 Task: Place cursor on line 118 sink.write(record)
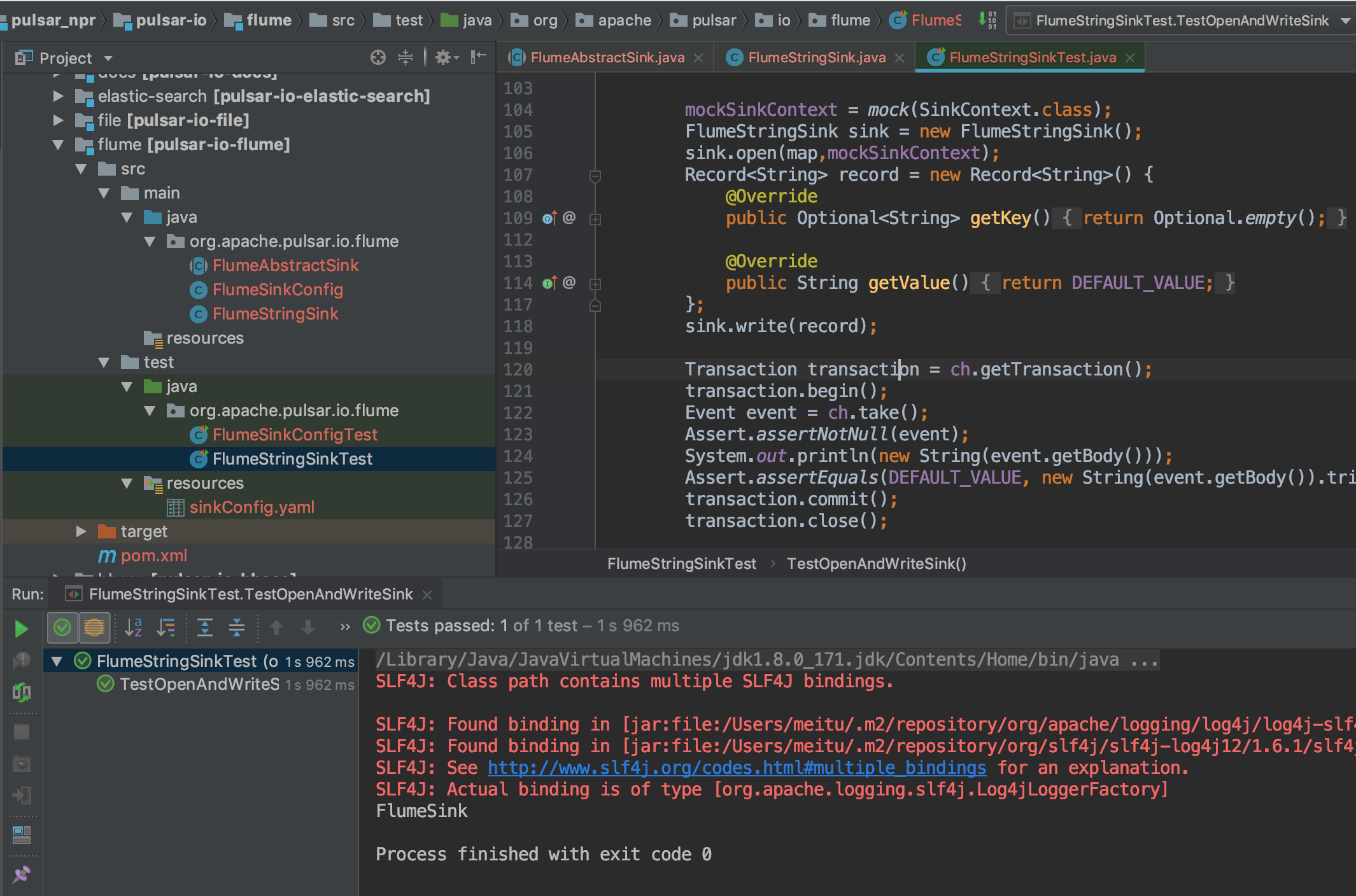780,326
